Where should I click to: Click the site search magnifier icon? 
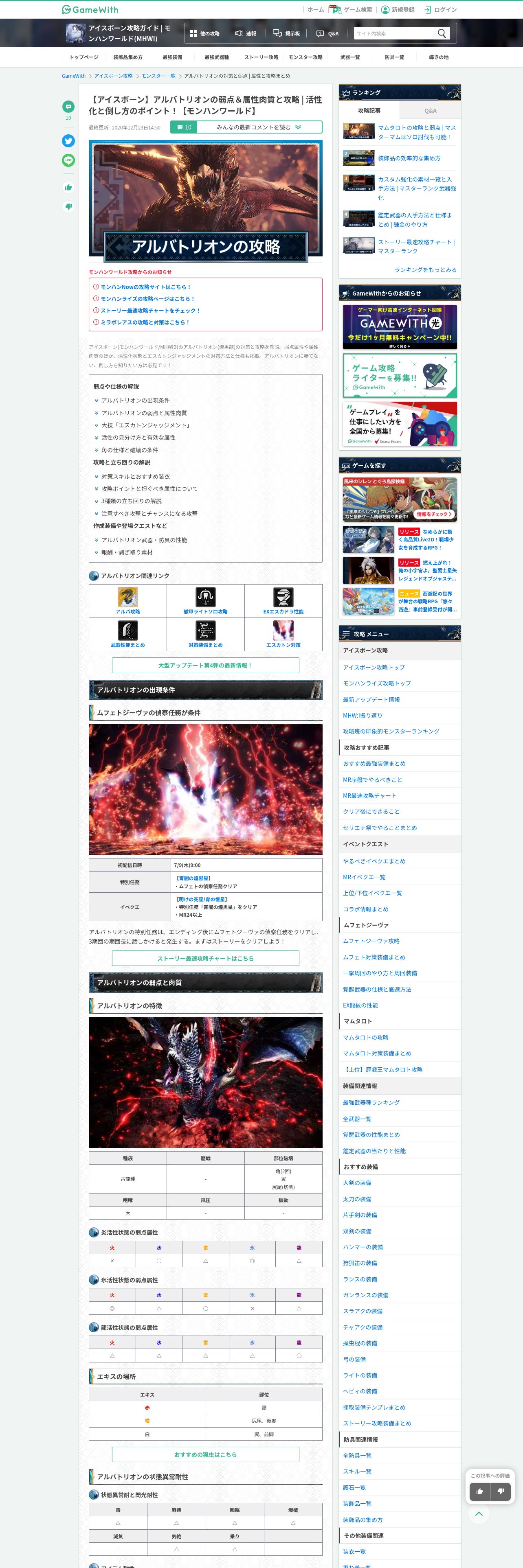point(442,33)
